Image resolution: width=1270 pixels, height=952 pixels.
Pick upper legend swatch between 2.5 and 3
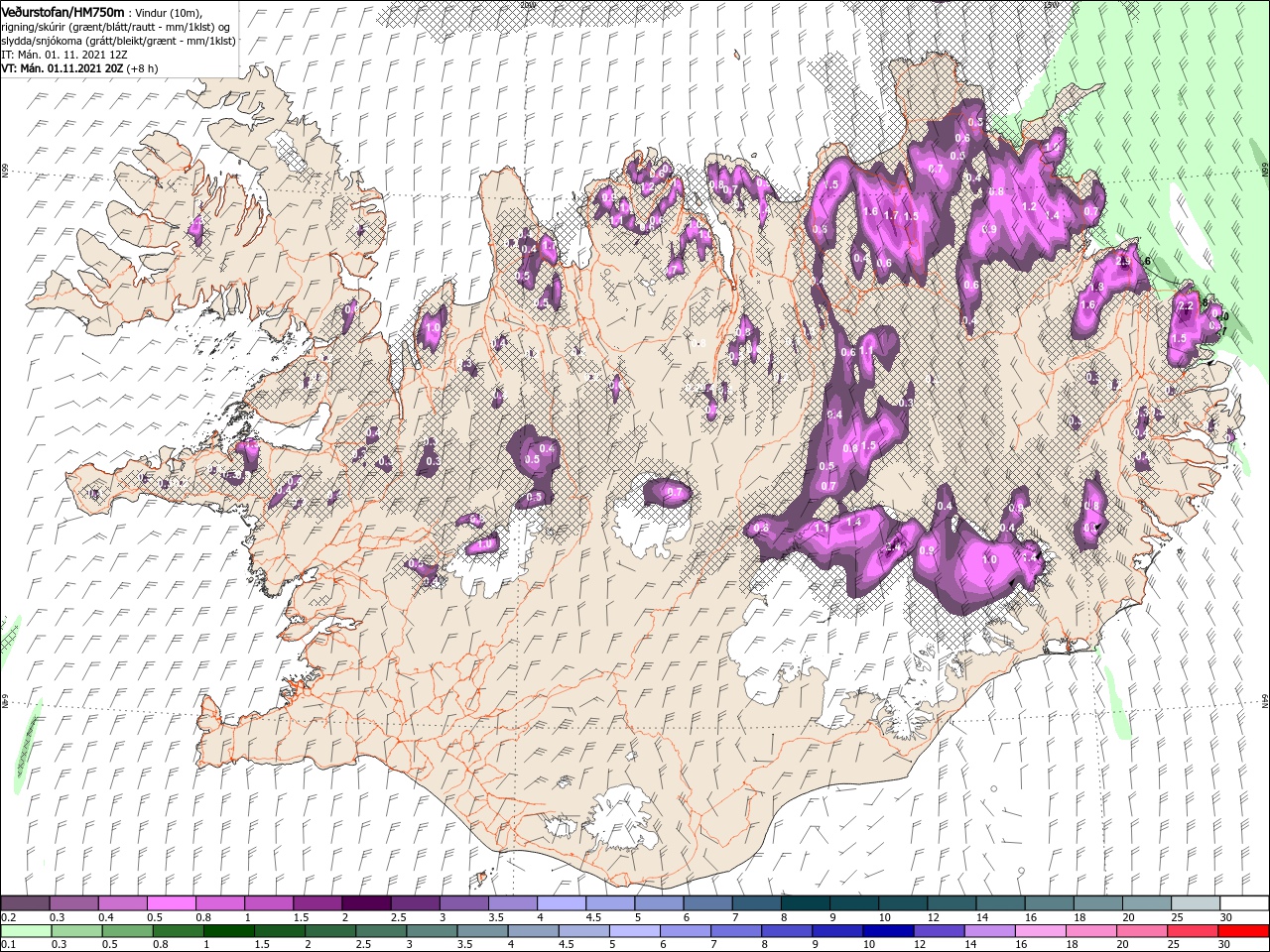point(415,903)
